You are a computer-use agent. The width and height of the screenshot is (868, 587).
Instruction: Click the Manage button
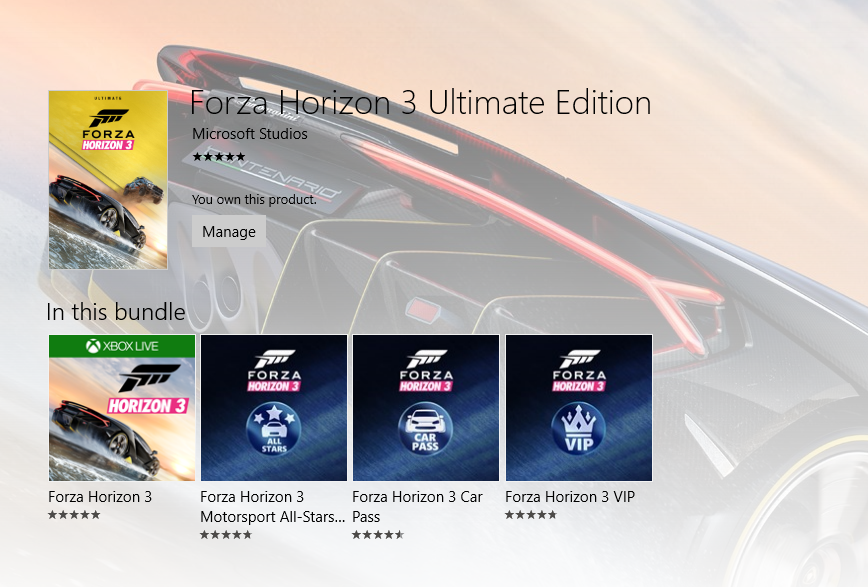point(229,231)
